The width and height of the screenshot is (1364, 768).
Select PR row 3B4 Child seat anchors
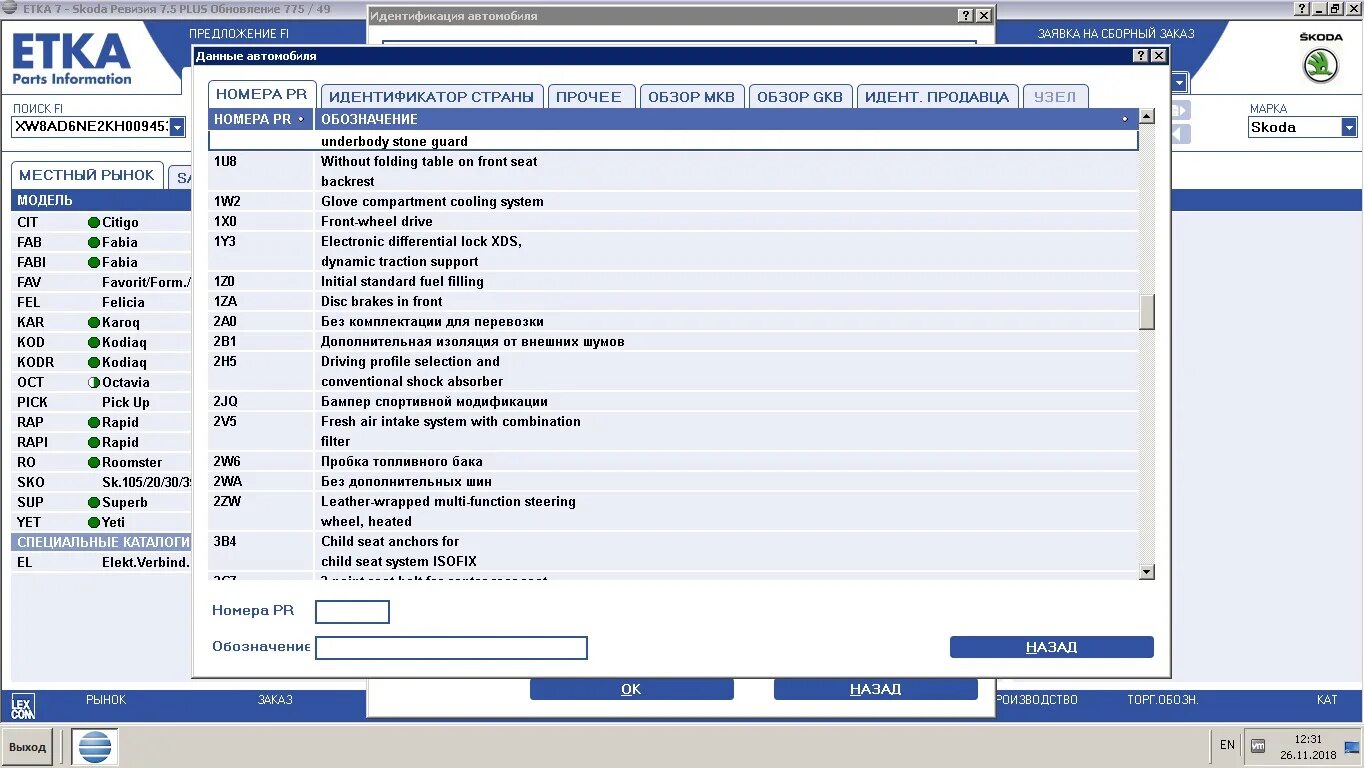point(674,551)
